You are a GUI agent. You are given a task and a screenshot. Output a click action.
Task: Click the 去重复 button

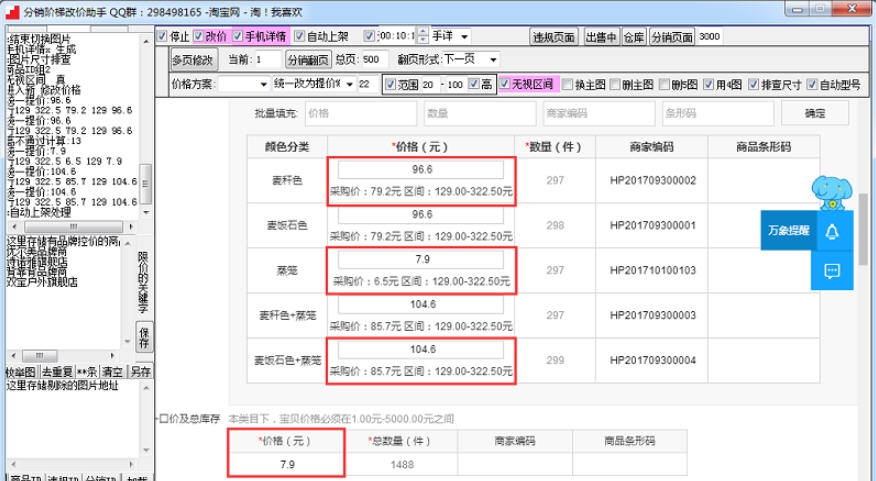(57, 372)
